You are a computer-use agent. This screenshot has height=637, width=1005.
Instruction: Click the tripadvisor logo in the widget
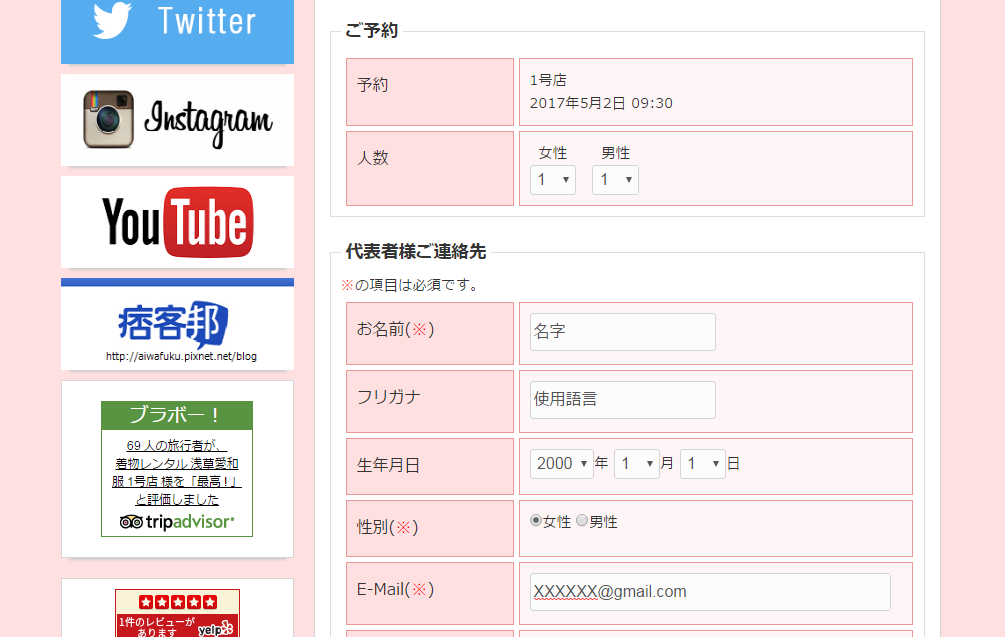tap(177, 522)
